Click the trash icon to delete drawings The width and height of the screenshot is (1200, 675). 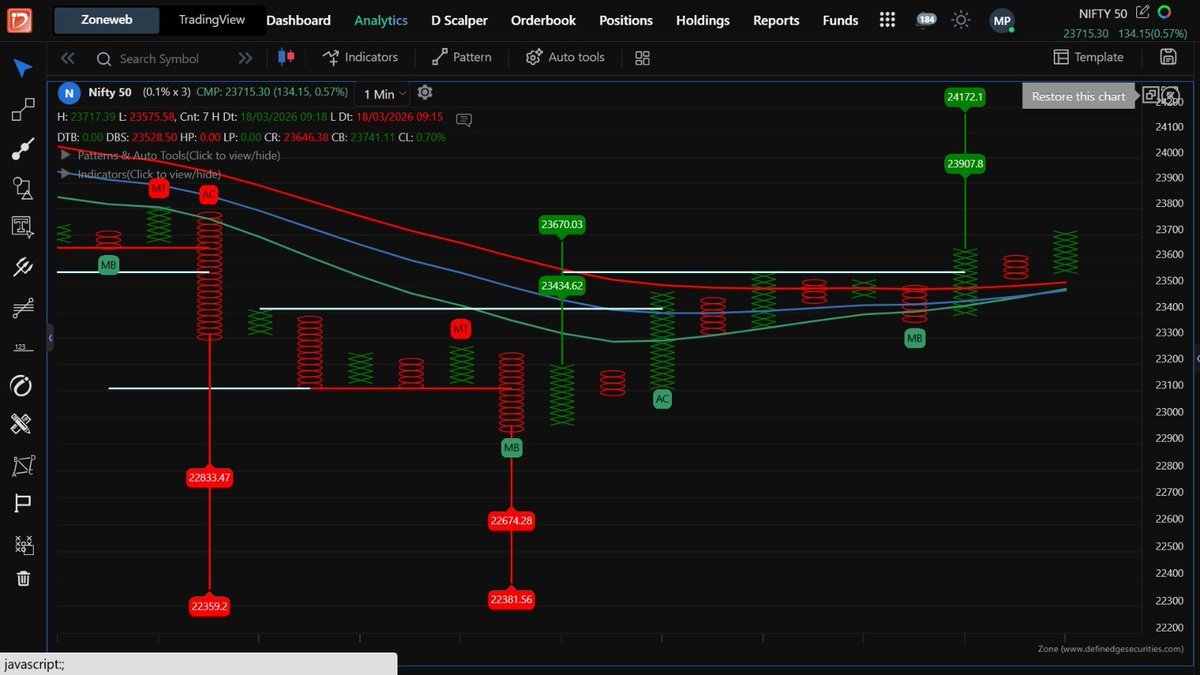(x=22, y=578)
